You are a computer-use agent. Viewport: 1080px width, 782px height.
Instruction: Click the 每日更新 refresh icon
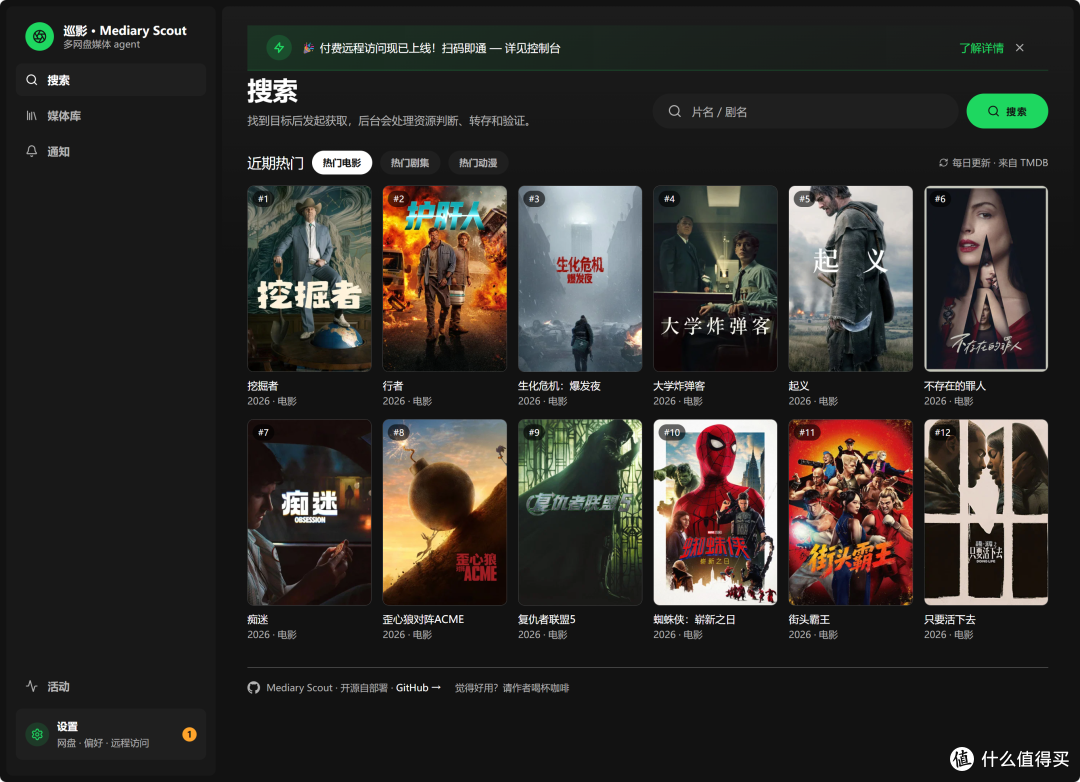click(x=943, y=163)
